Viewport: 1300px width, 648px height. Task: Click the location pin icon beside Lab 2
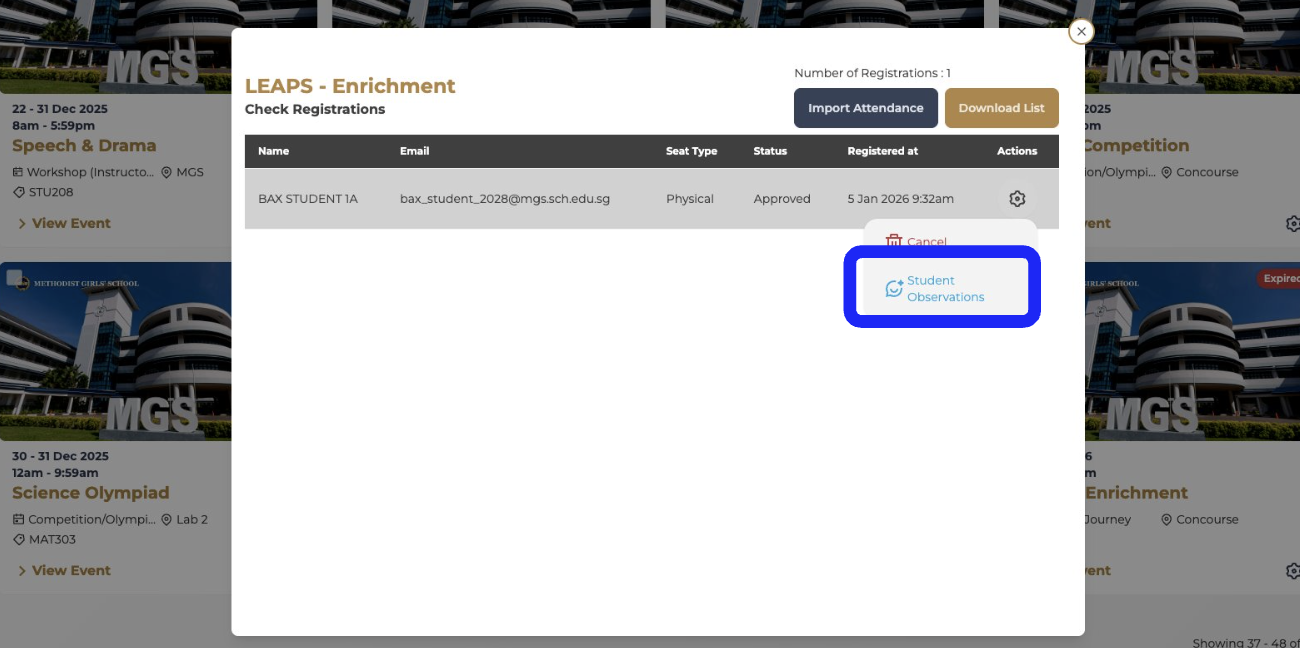(x=166, y=520)
